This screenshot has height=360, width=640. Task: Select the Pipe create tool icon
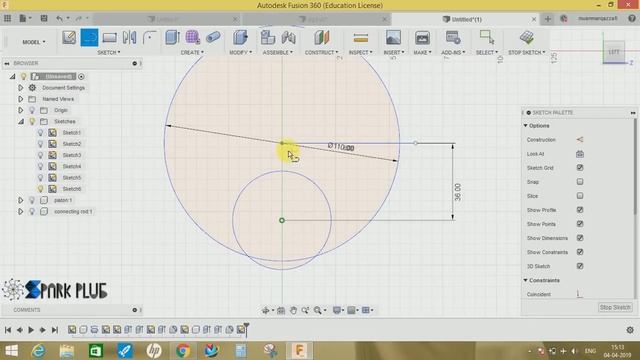pos(213,38)
